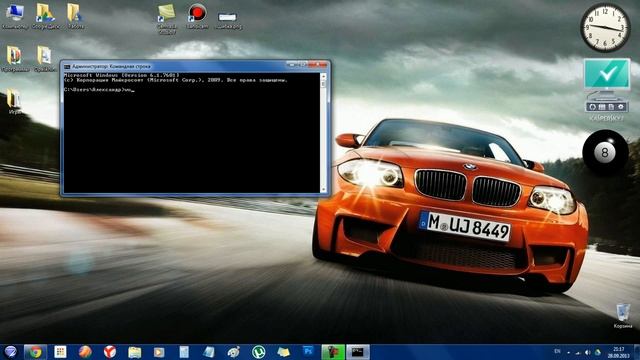Viewport: 640px width, 360px height.
Task: Click the volume speaker tray icon
Action: (x=588, y=352)
